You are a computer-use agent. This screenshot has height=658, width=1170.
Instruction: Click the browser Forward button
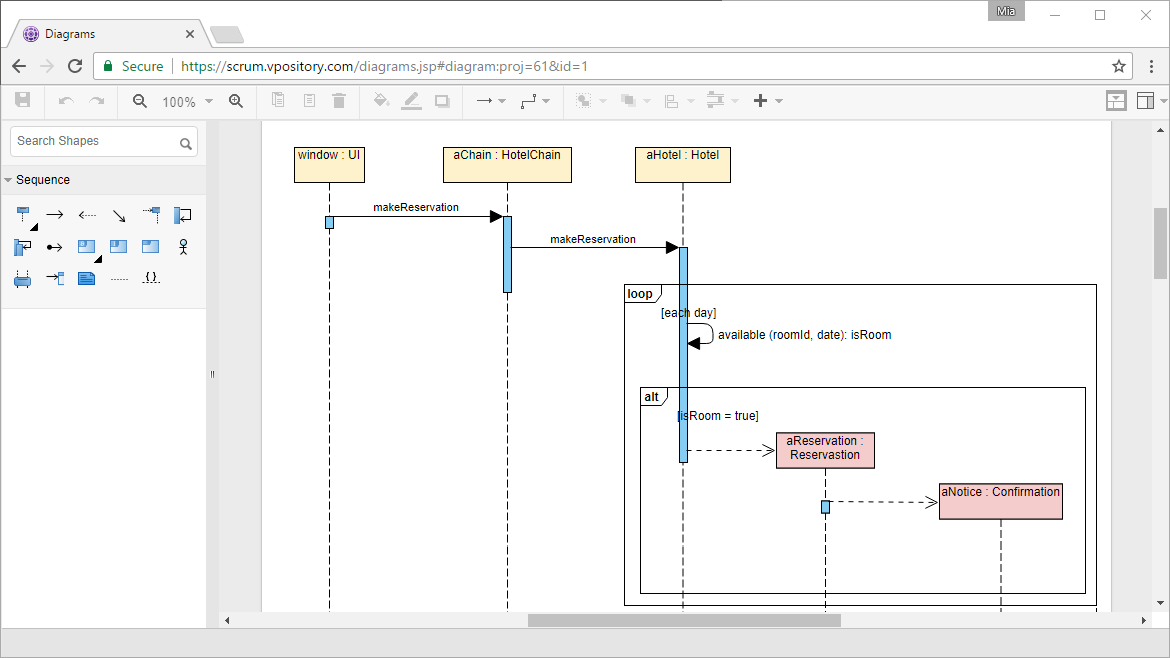(47, 66)
